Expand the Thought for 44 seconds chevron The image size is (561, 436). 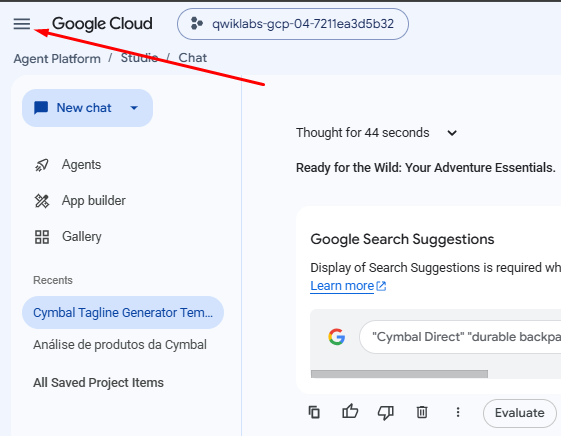pos(452,133)
